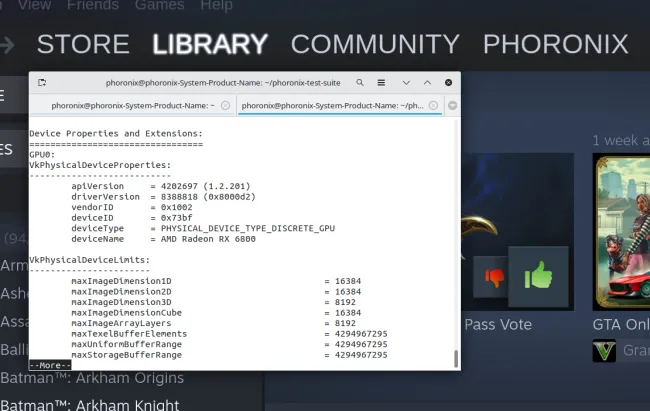The width and height of the screenshot is (650, 411).
Task: Click the forward navigation arrow in Steam
Action: [7, 45]
